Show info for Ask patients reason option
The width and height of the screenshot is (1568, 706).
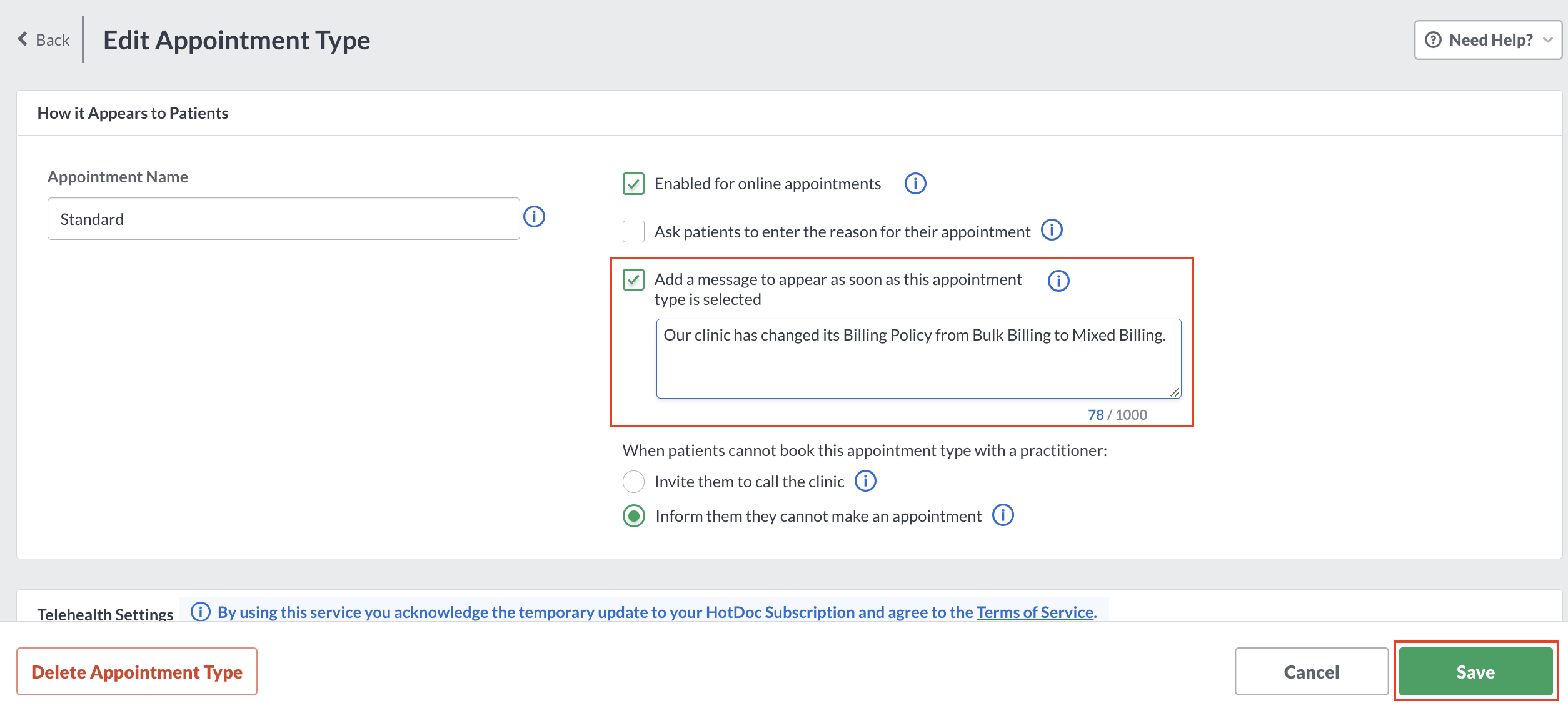1052,230
